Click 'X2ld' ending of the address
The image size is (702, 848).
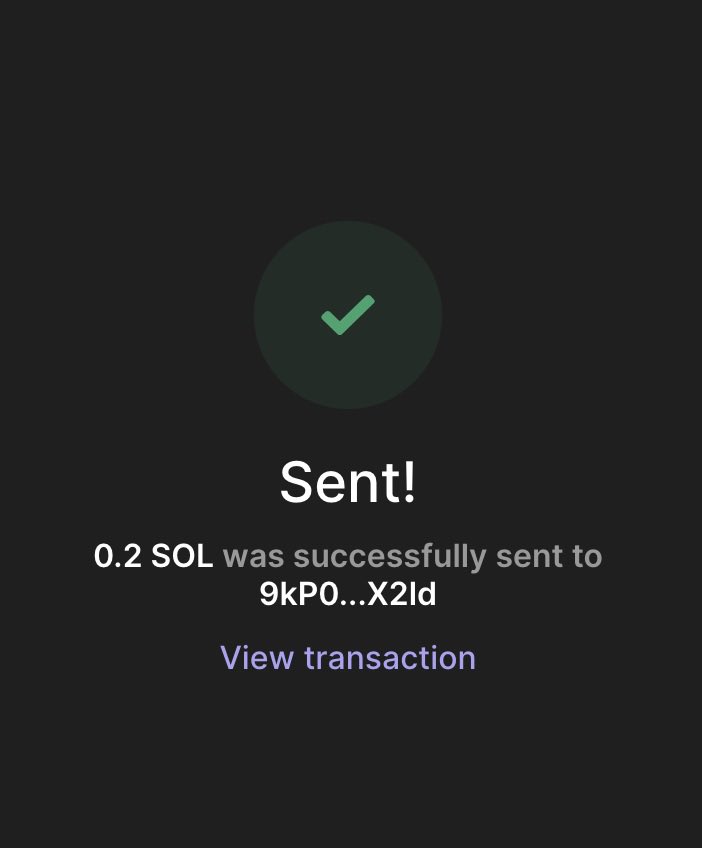click(x=401, y=594)
